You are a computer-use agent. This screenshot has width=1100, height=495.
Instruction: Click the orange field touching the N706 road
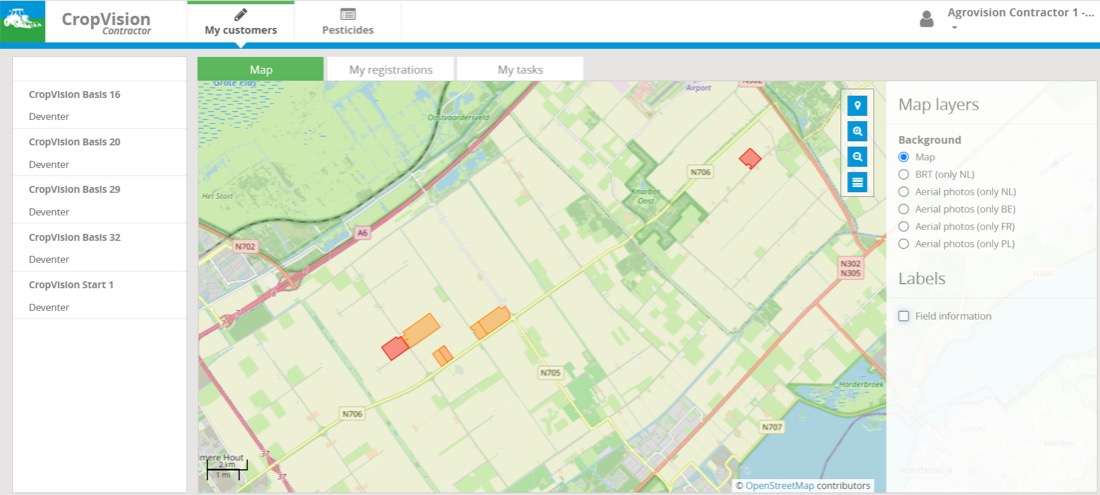point(490,323)
